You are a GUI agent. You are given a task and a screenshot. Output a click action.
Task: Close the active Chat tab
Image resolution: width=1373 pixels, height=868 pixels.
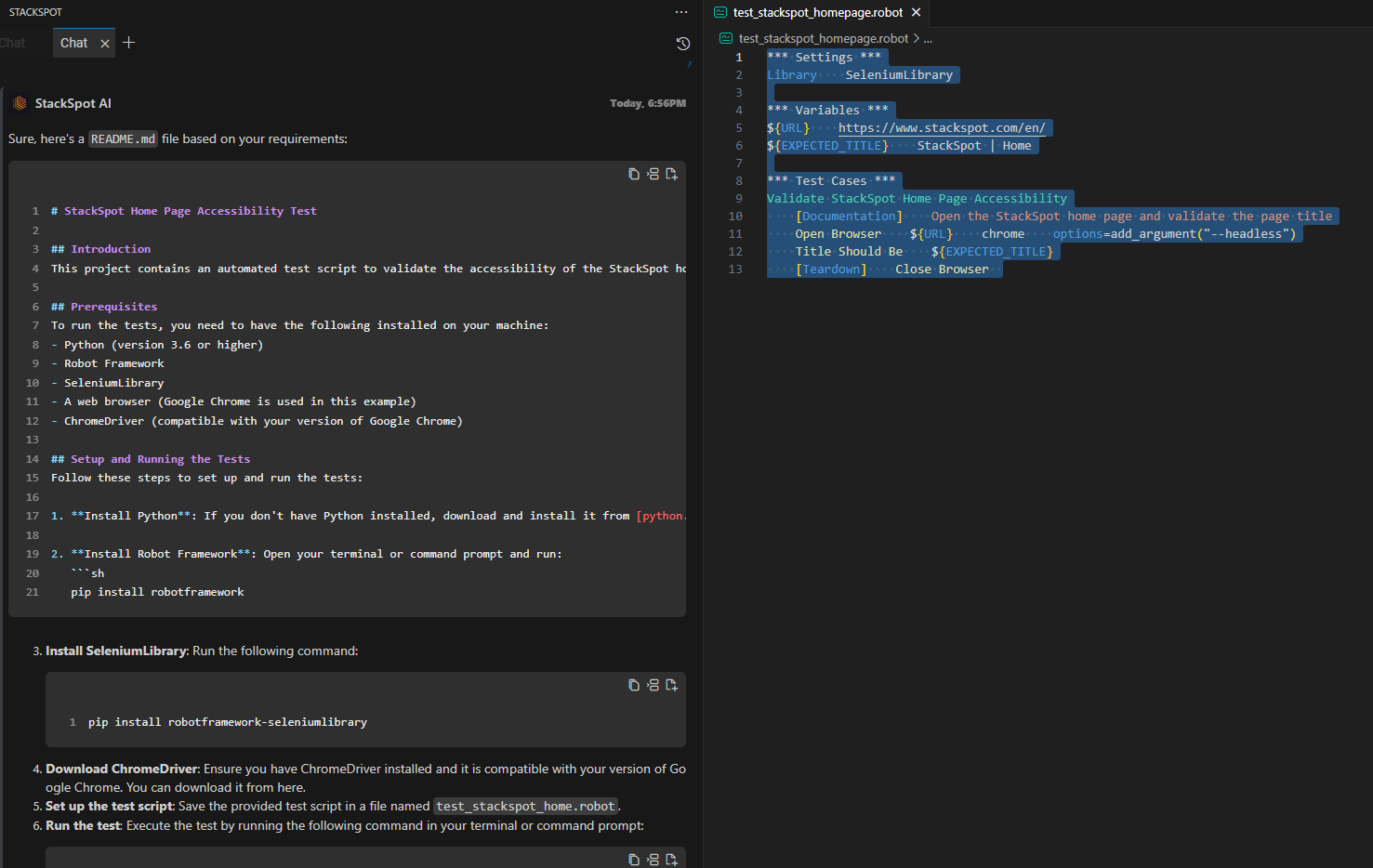pos(105,44)
